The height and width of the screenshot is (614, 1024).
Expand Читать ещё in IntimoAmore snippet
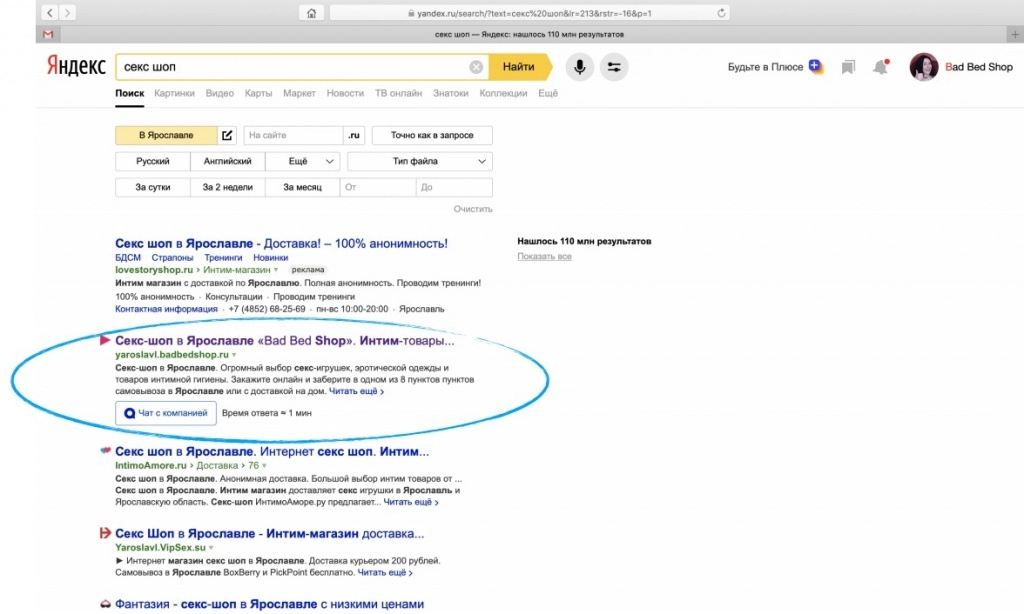pyautogui.click(x=411, y=502)
